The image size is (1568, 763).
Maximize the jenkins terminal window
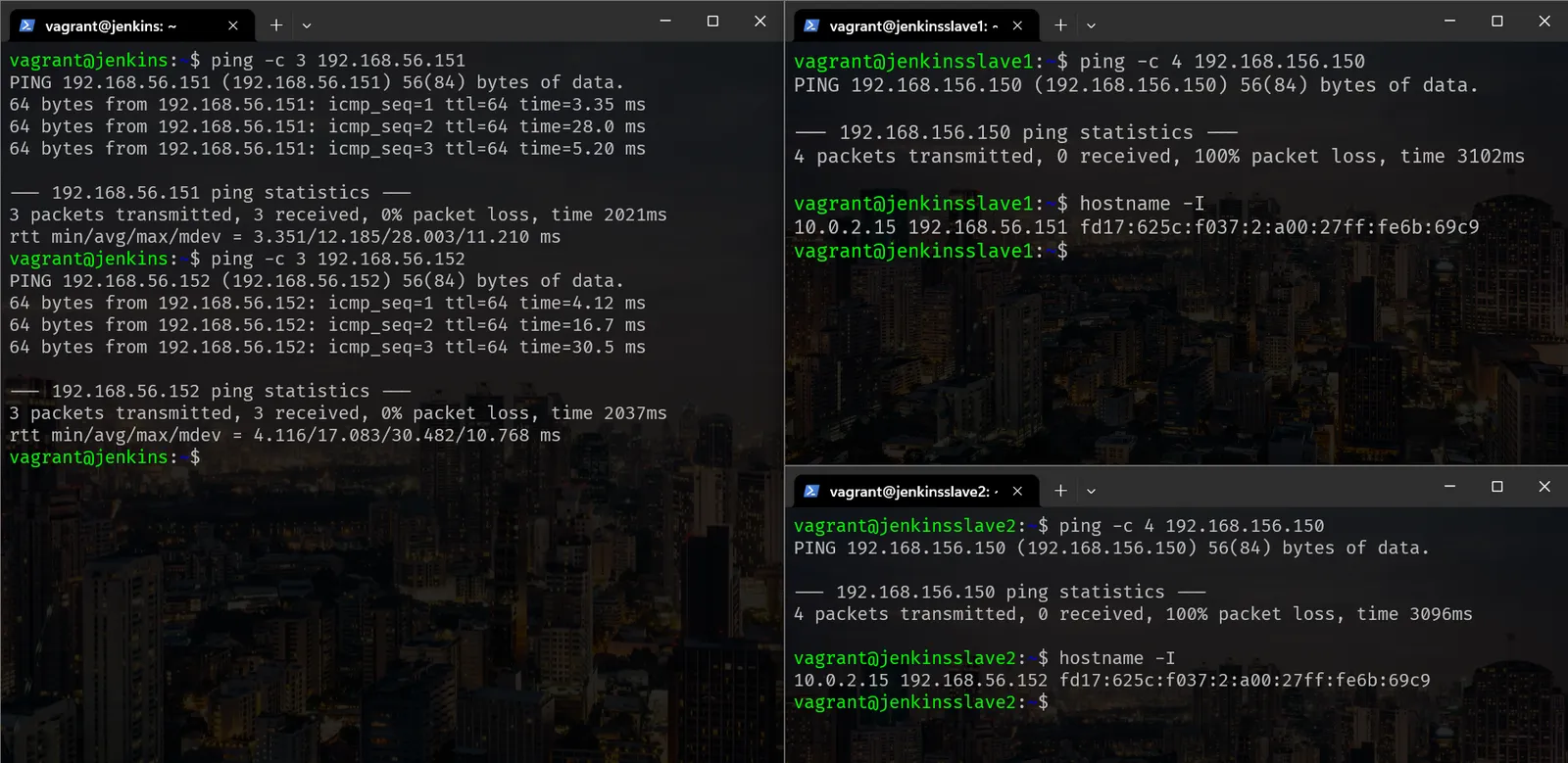coord(712,21)
